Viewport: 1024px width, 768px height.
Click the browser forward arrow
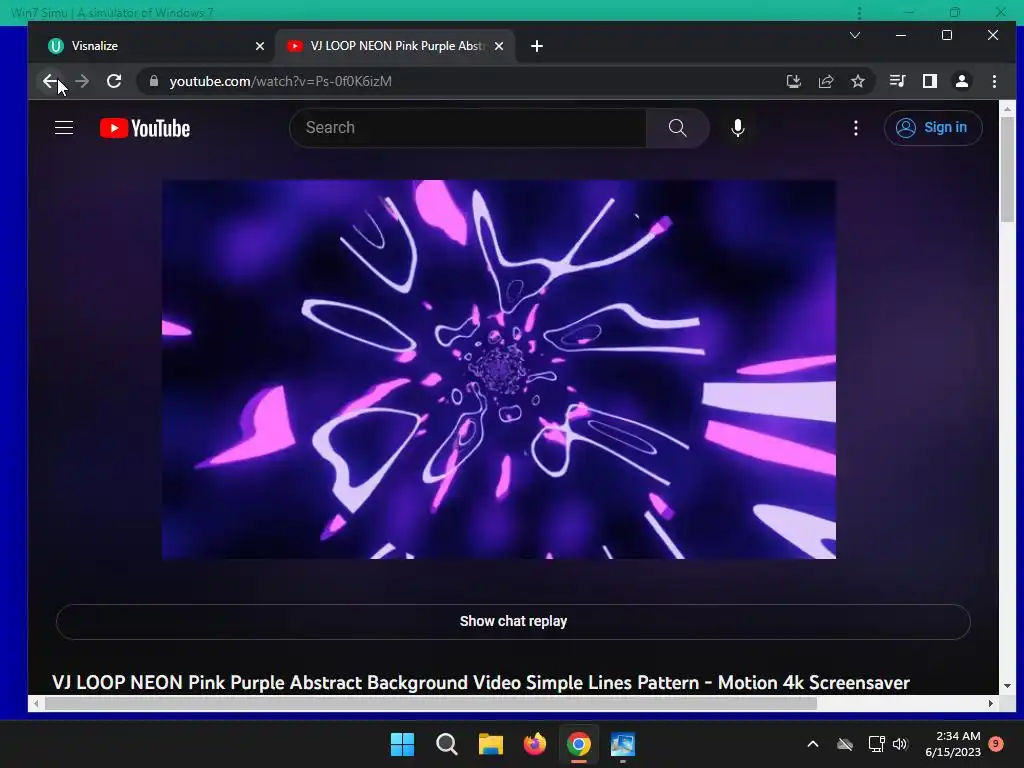pos(82,81)
